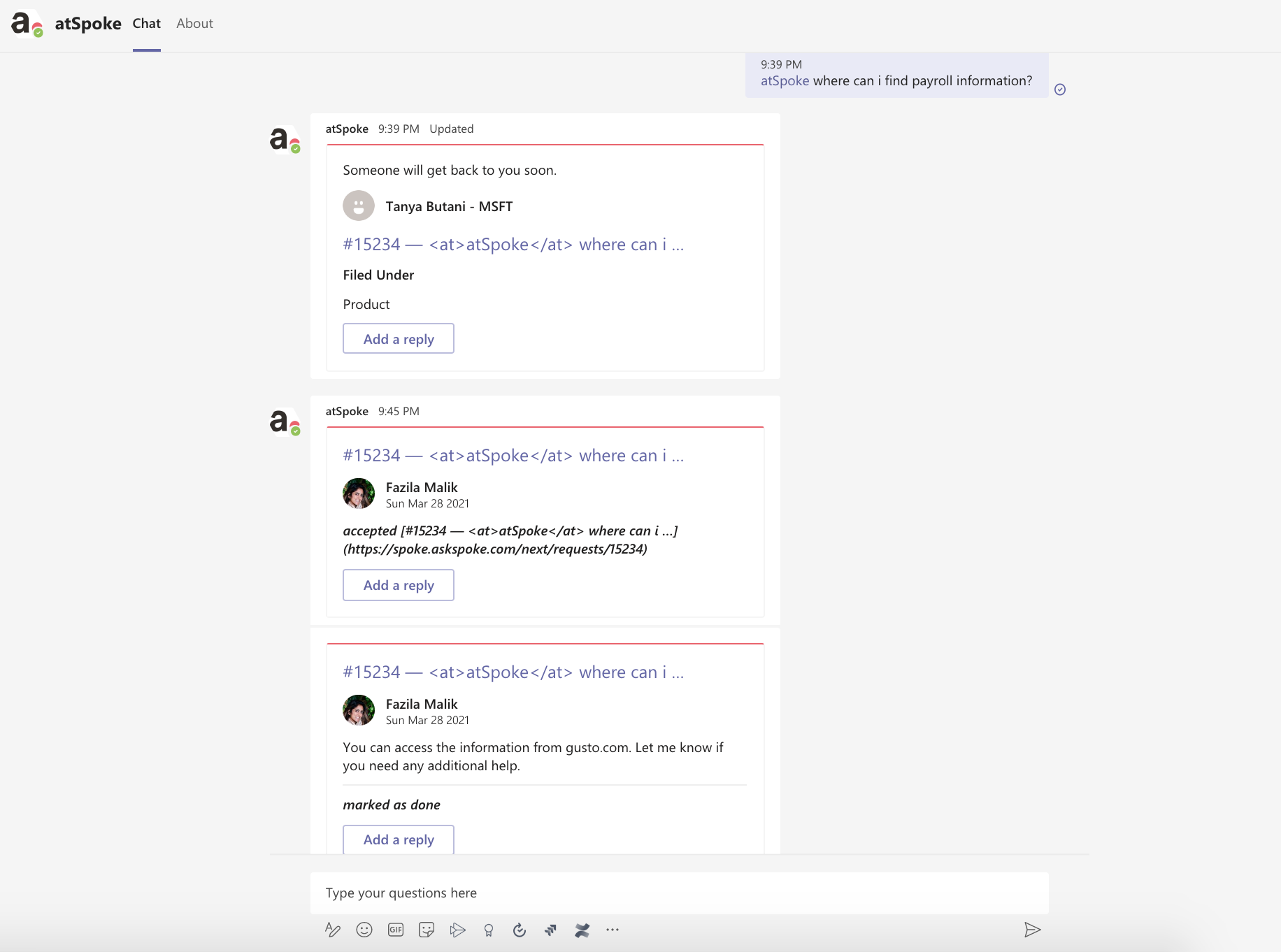Click the 'Tanya Butani - MSFT' name
This screenshot has height=952, width=1281.
click(450, 206)
